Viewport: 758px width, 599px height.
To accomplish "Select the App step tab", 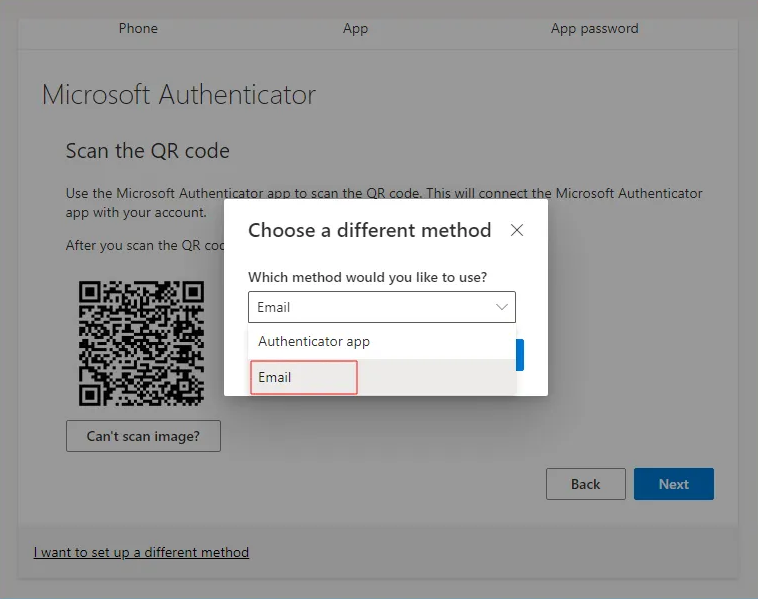I will tap(355, 29).
